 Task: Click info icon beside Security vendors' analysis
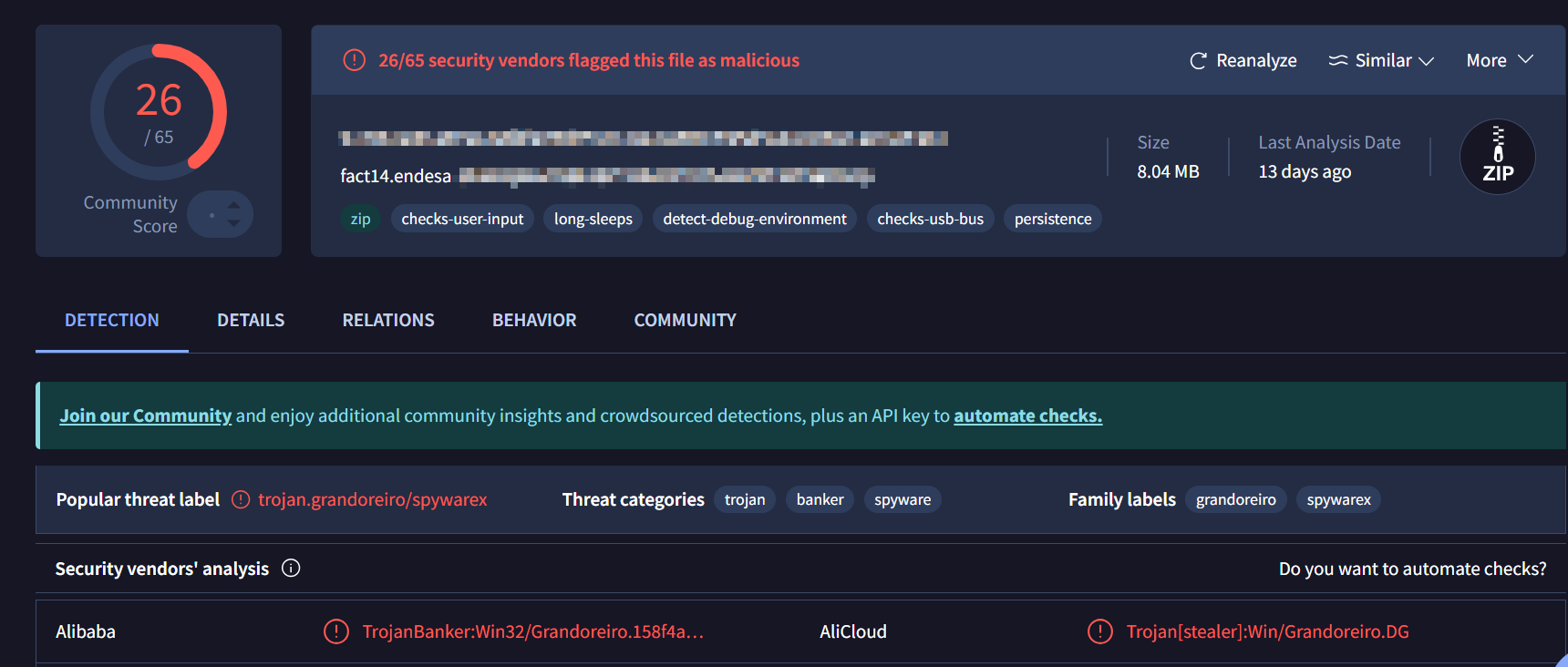(291, 569)
